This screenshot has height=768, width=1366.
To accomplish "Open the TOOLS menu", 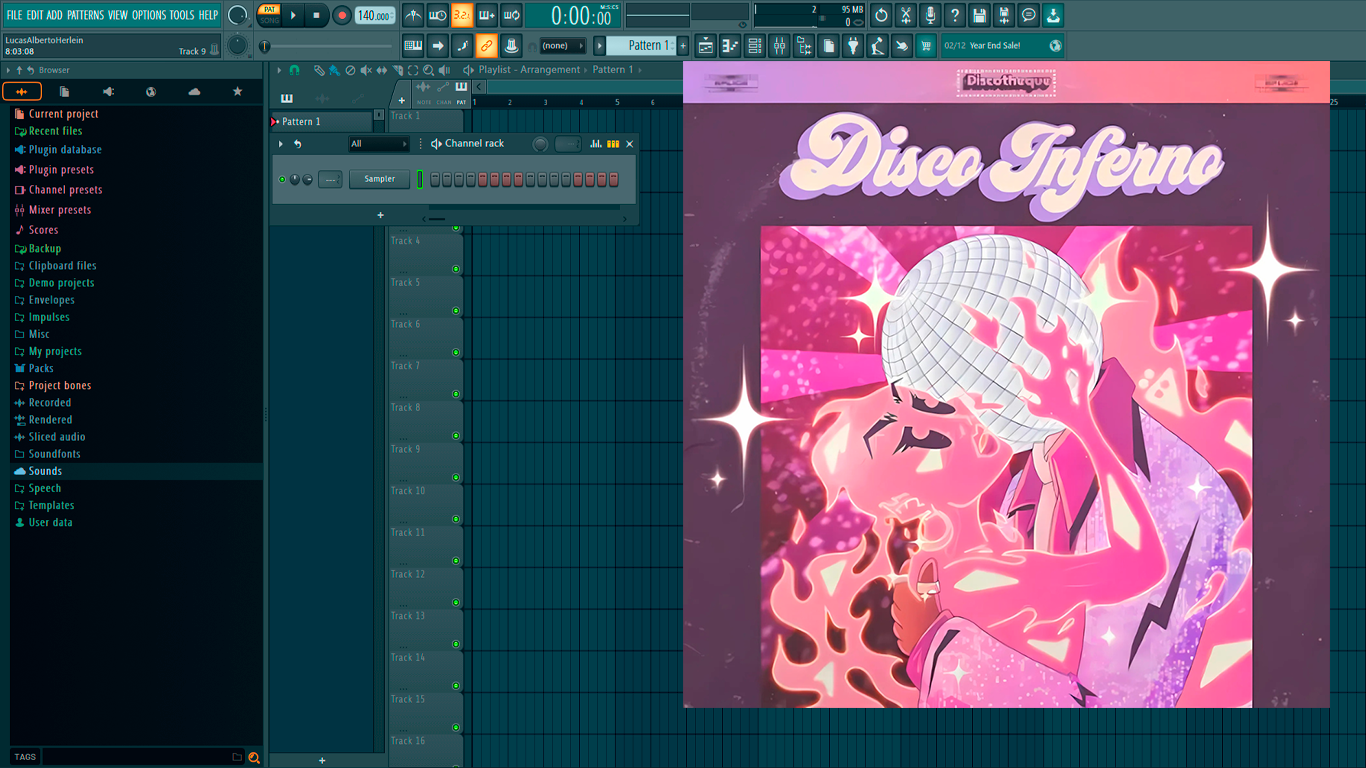I will pos(182,15).
